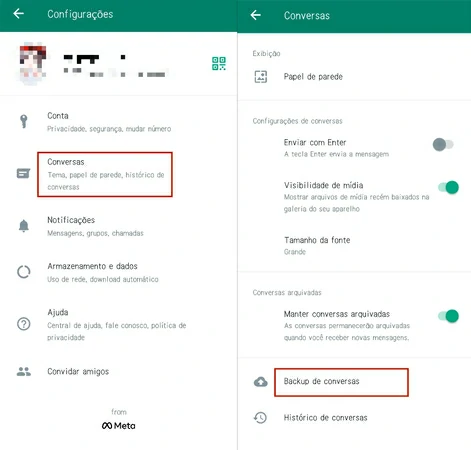Click the wallpaper icon beside Papel de parede
Screen dimensions: 471x450
point(261,77)
